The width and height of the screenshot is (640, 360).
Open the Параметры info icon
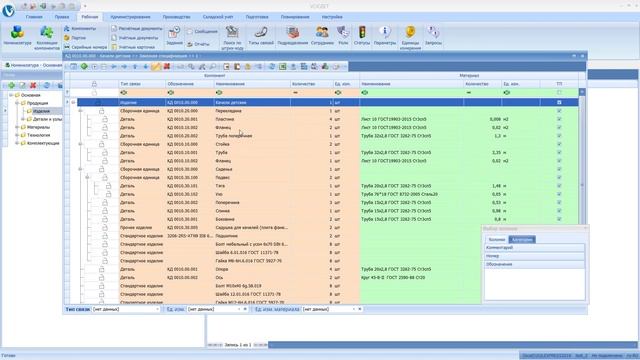click(384, 36)
